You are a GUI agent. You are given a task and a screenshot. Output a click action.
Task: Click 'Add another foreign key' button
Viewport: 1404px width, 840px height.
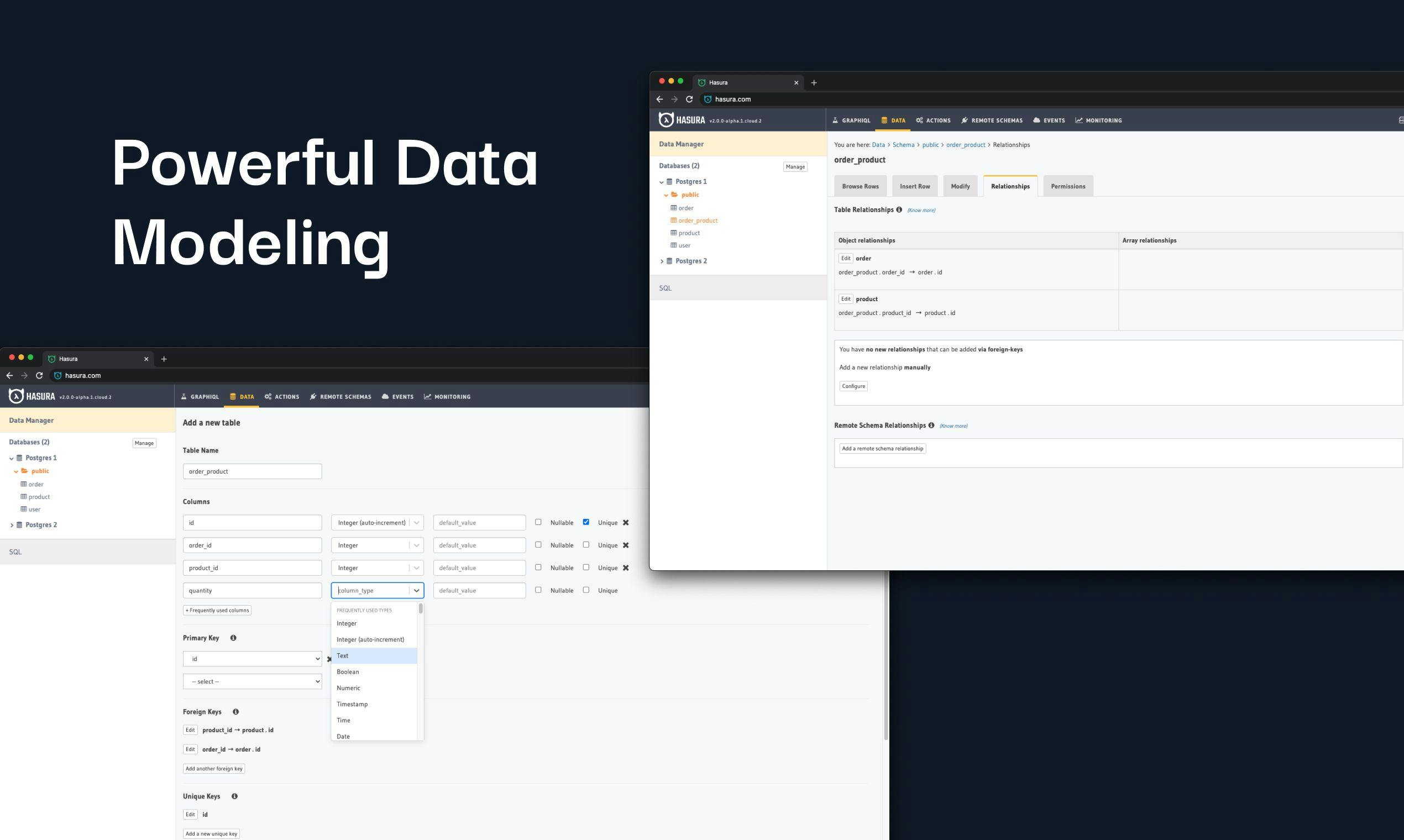click(x=214, y=769)
